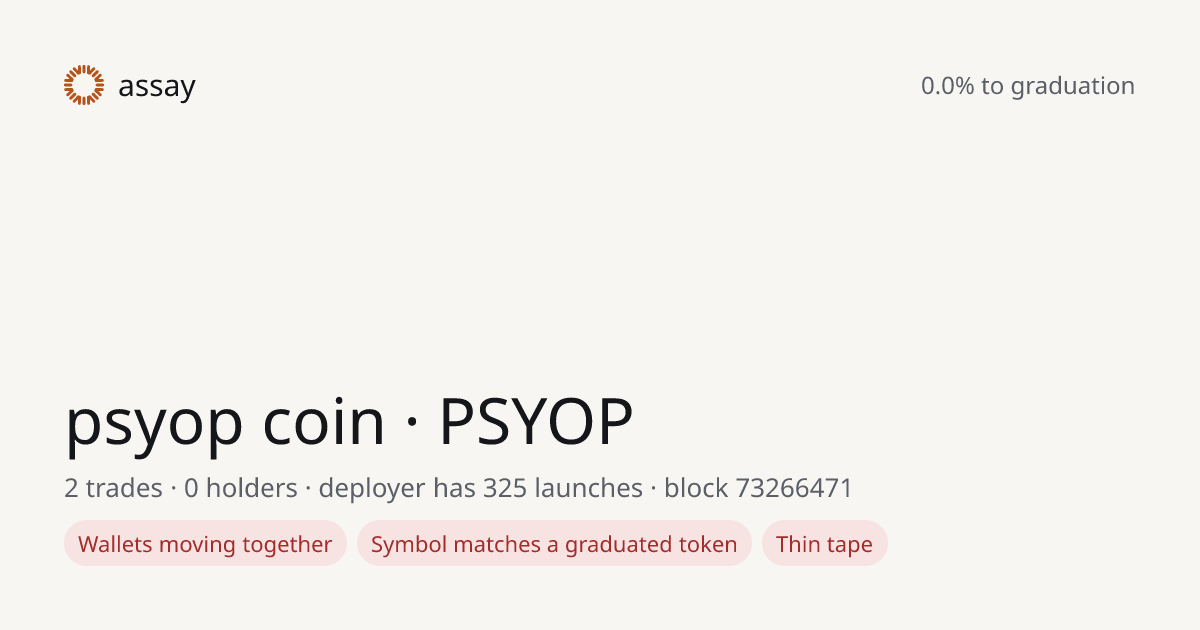Viewport: 1200px width, 630px height.
Task: Click the 325 launches count
Action: coord(563,488)
